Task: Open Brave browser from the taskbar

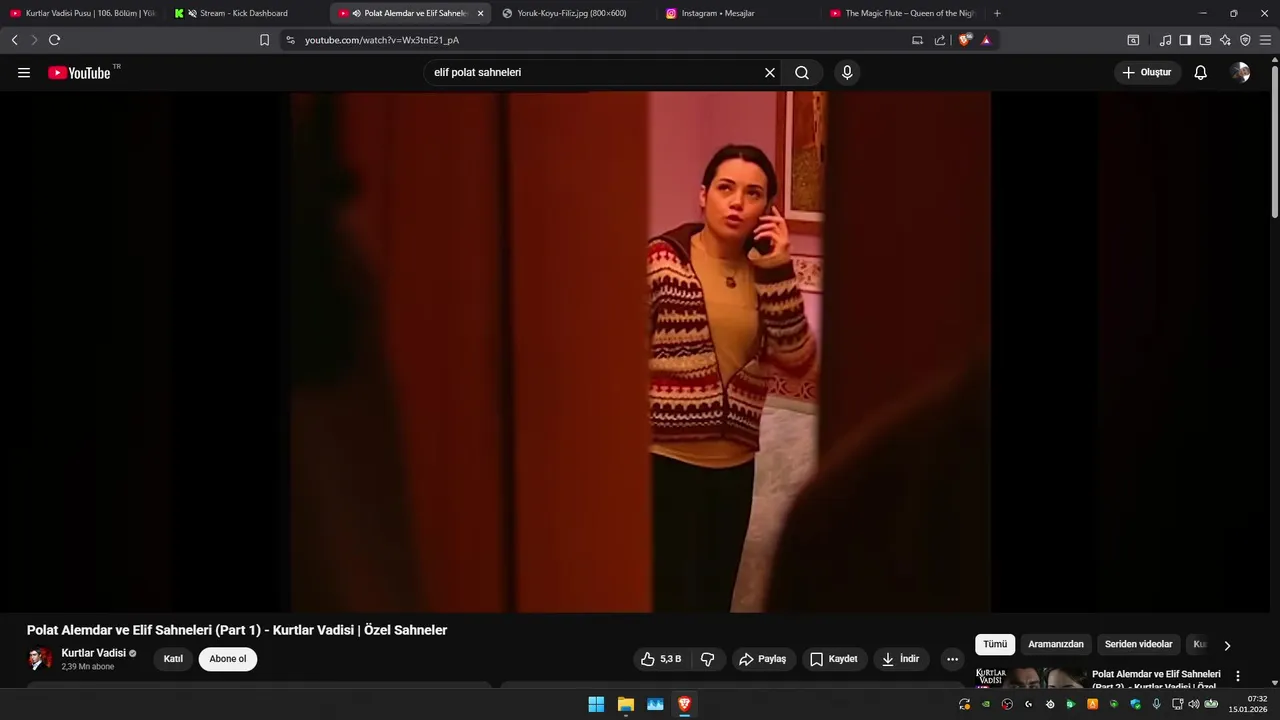Action: [685, 704]
